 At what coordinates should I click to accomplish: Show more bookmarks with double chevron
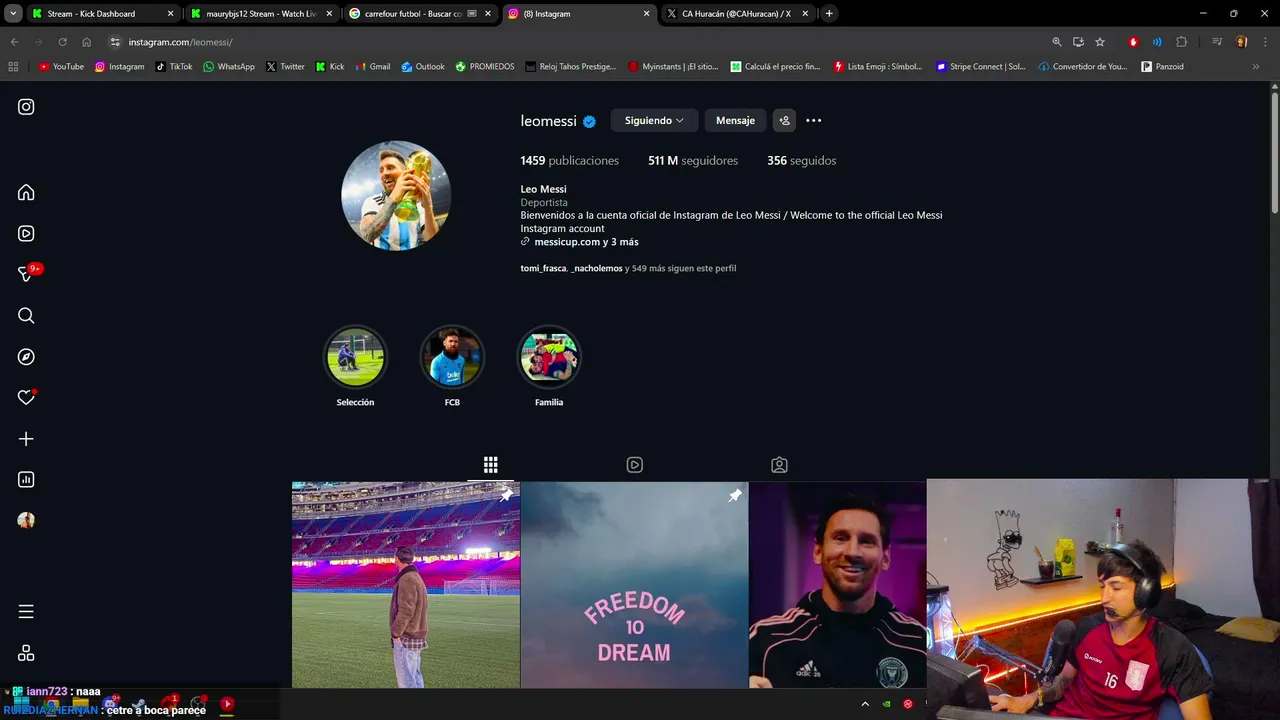[x=1256, y=67]
